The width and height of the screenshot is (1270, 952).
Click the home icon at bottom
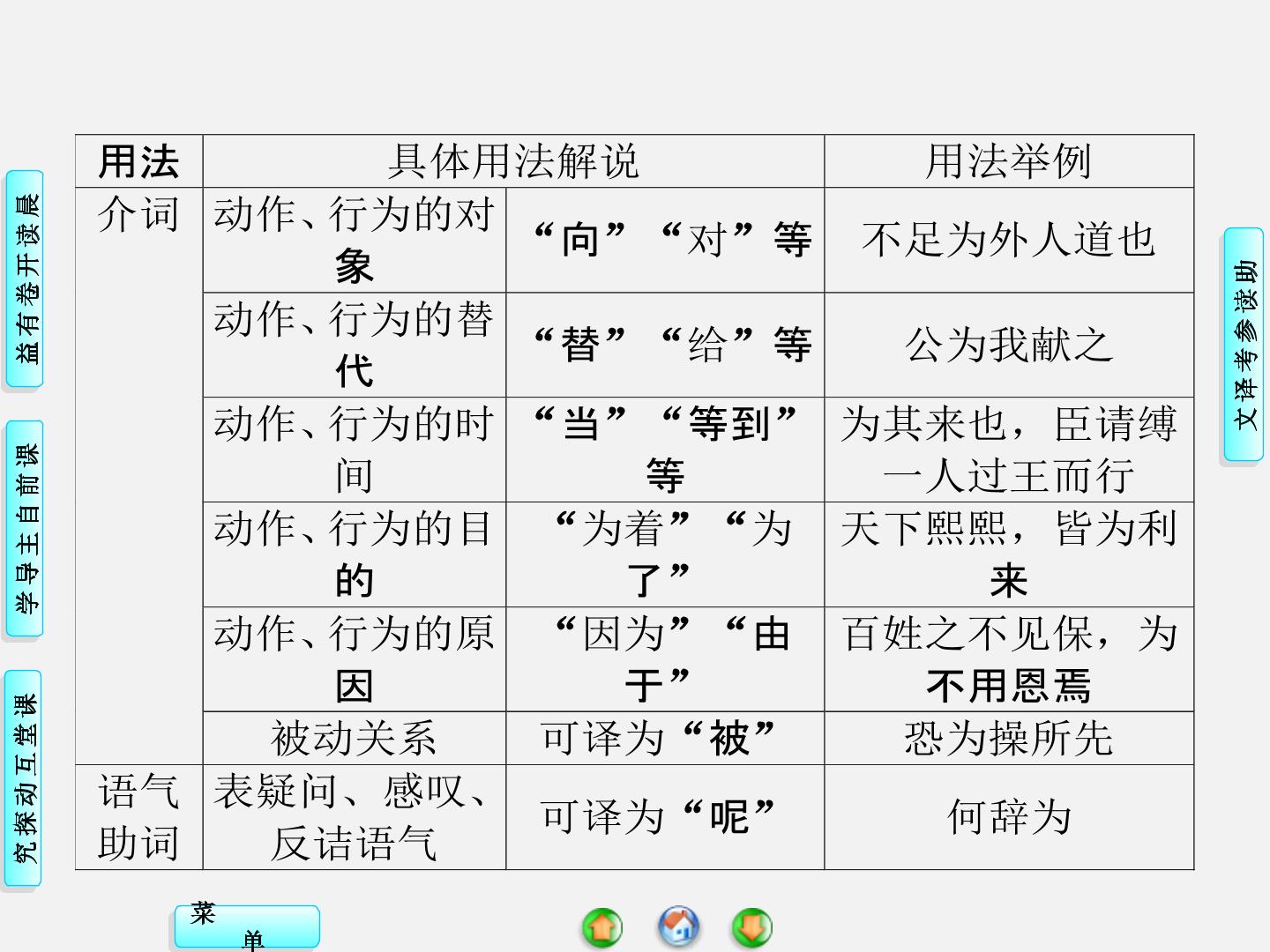(x=678, y=926)
